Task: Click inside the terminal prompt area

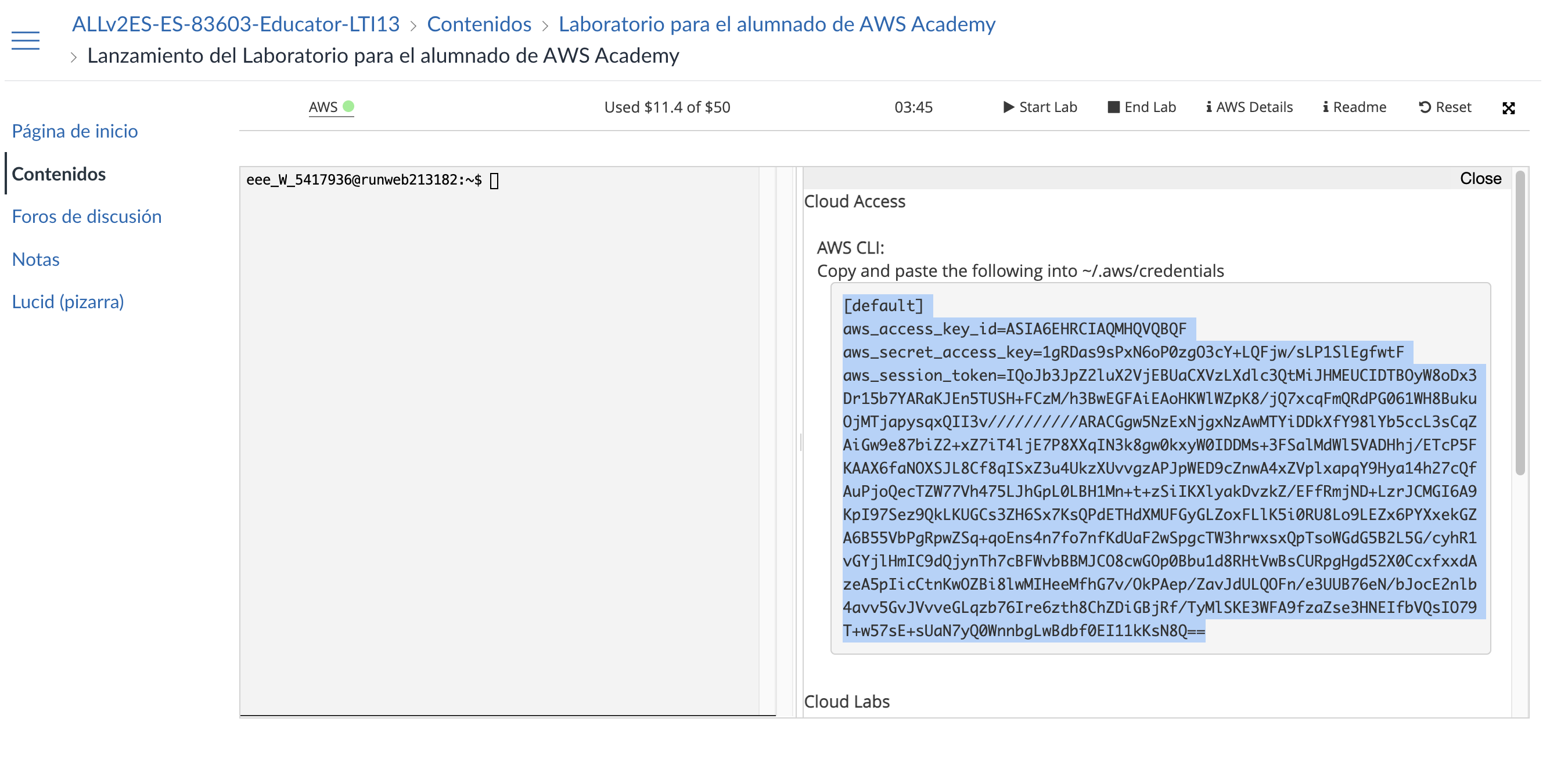Action: point(496,179)
